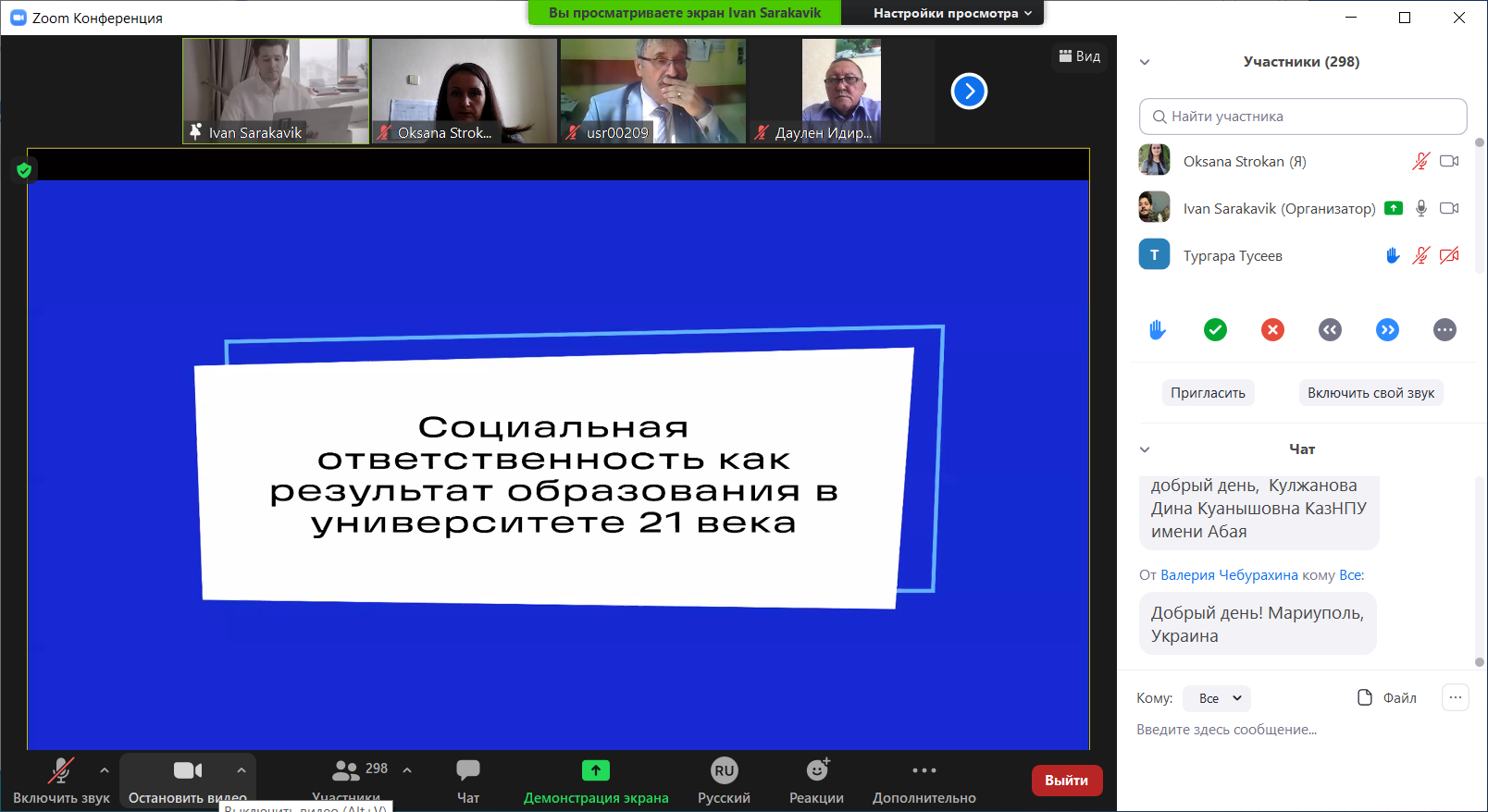Change layout with the Вид button
The width and height of the screenshot is (1488, 812).
coord(1080,56)
